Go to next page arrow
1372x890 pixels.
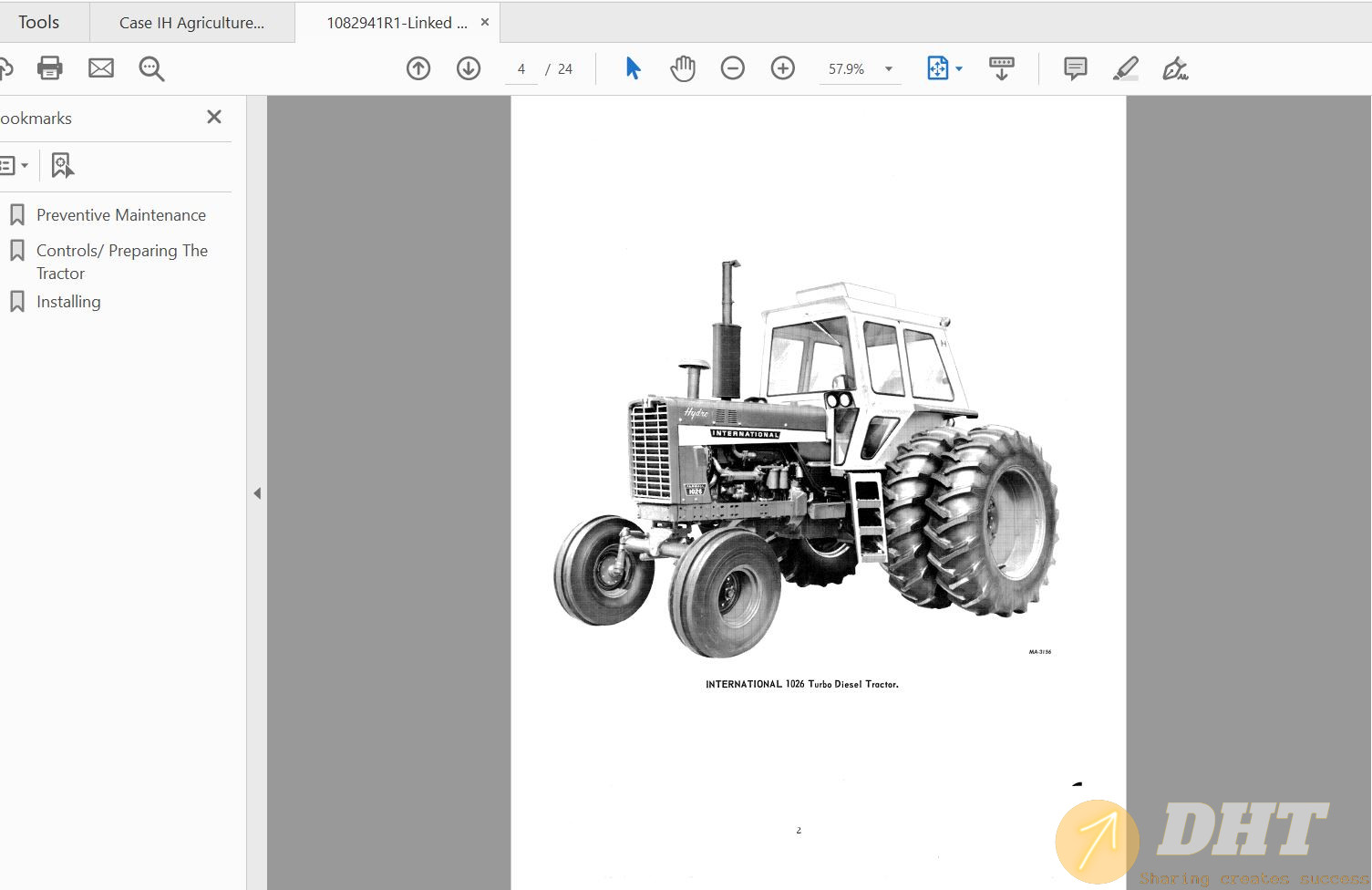click(x=469, y=68)
